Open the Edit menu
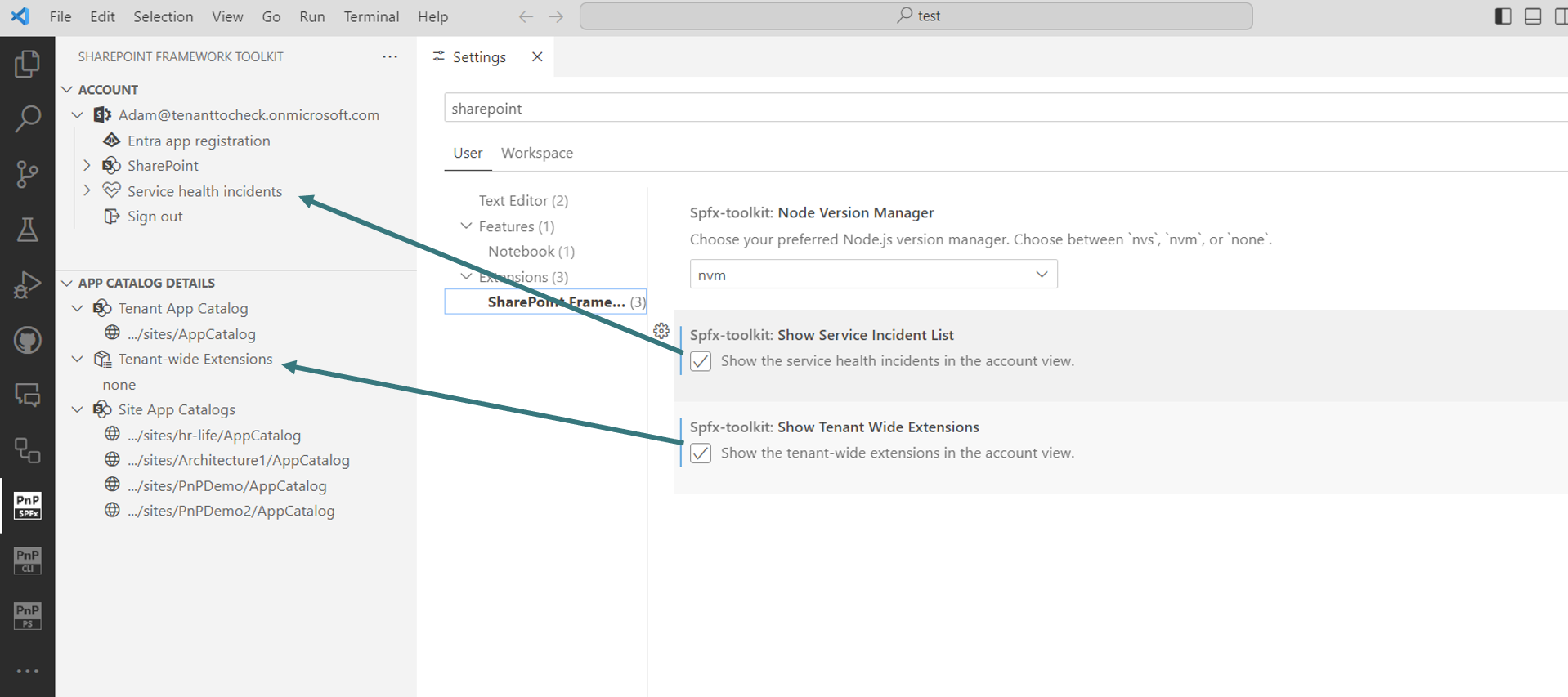This screenshot has height=697, width=1568. (102, 16)
